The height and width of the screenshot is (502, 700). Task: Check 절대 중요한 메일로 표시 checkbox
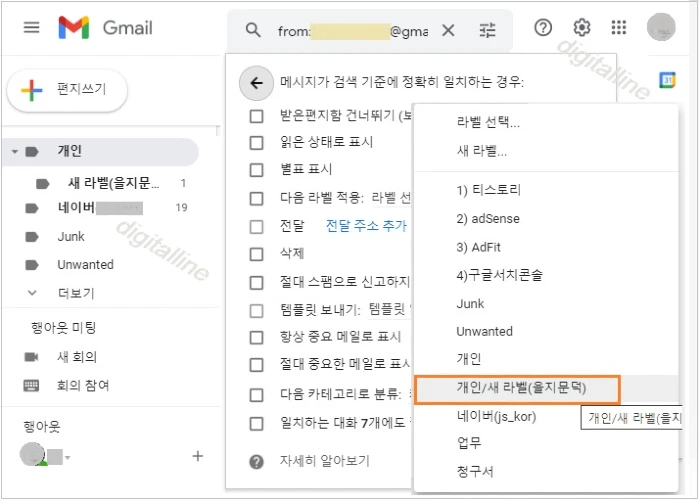tap(256, 365)
